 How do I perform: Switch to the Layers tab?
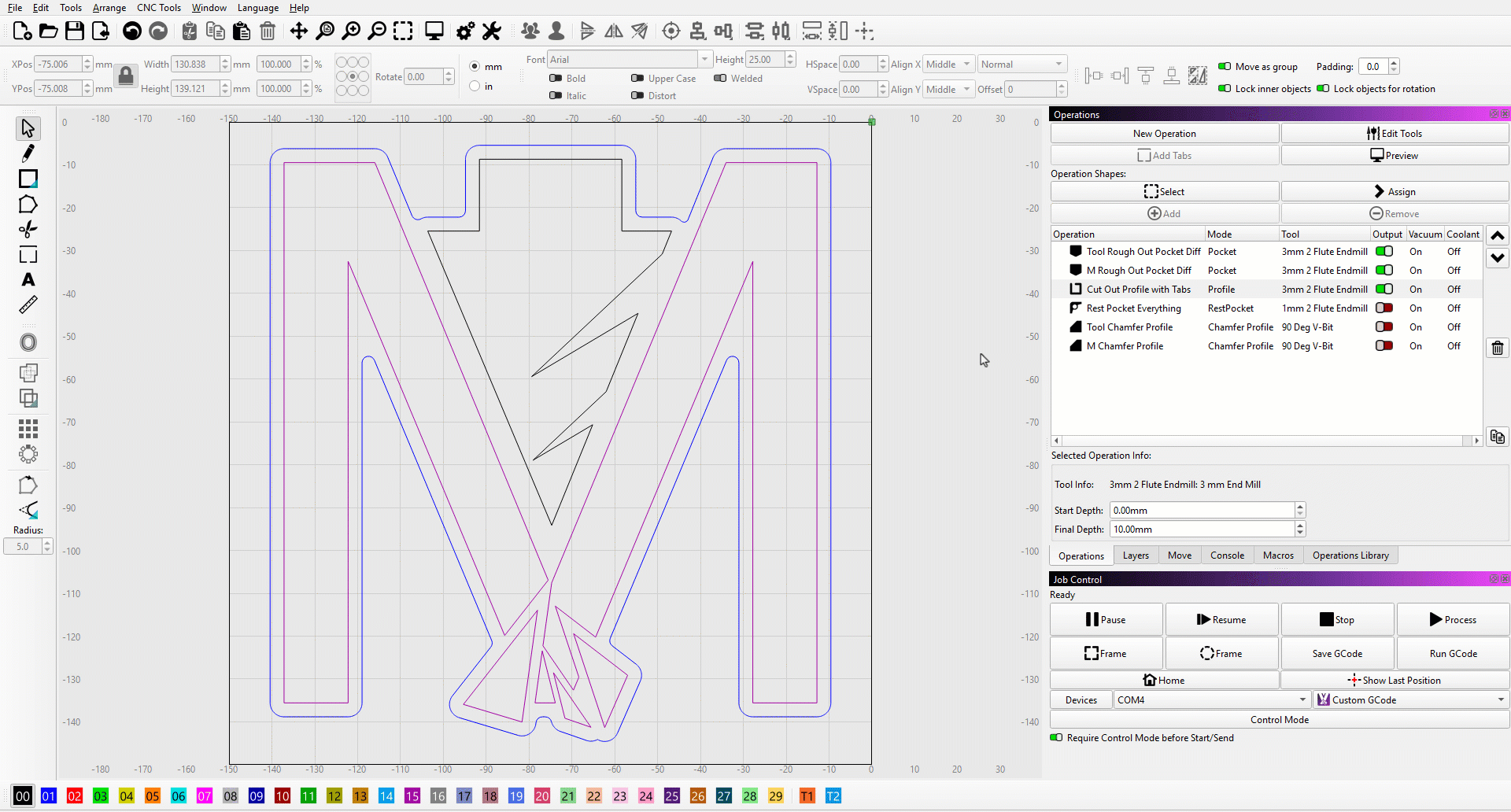pyautogui.click(x=1135, y=555)
